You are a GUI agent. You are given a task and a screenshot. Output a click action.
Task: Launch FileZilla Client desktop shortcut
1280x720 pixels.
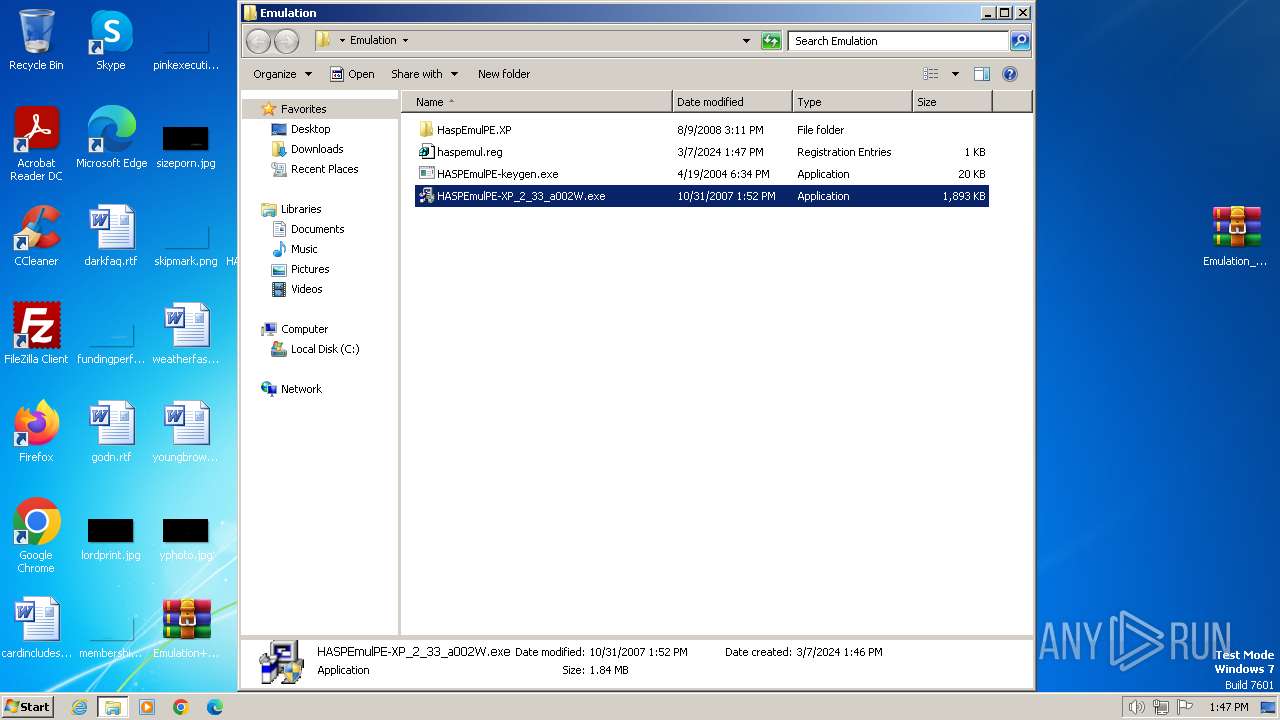36,334
